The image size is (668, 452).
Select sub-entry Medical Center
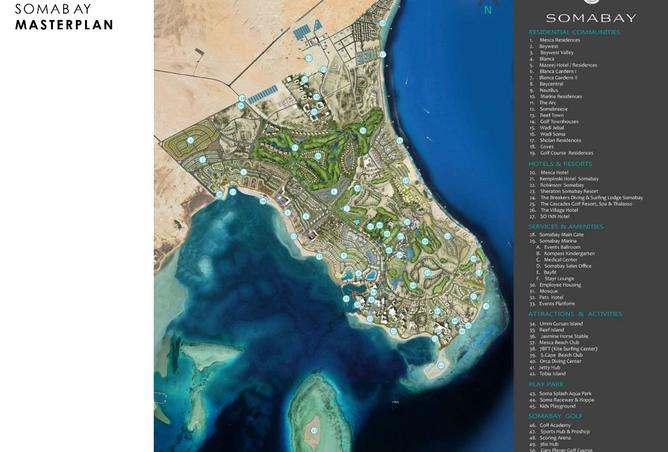point(557,259)
